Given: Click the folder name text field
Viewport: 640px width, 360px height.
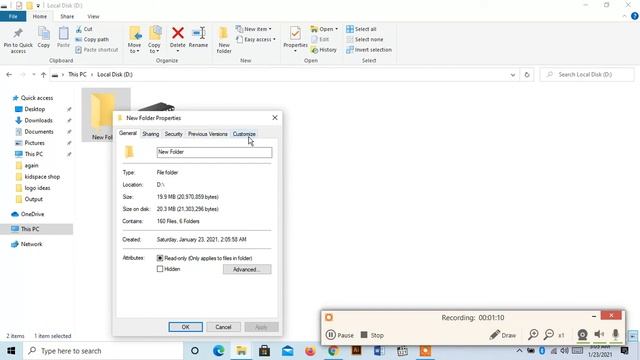Looking at the screenshot, I should point(214,152).
